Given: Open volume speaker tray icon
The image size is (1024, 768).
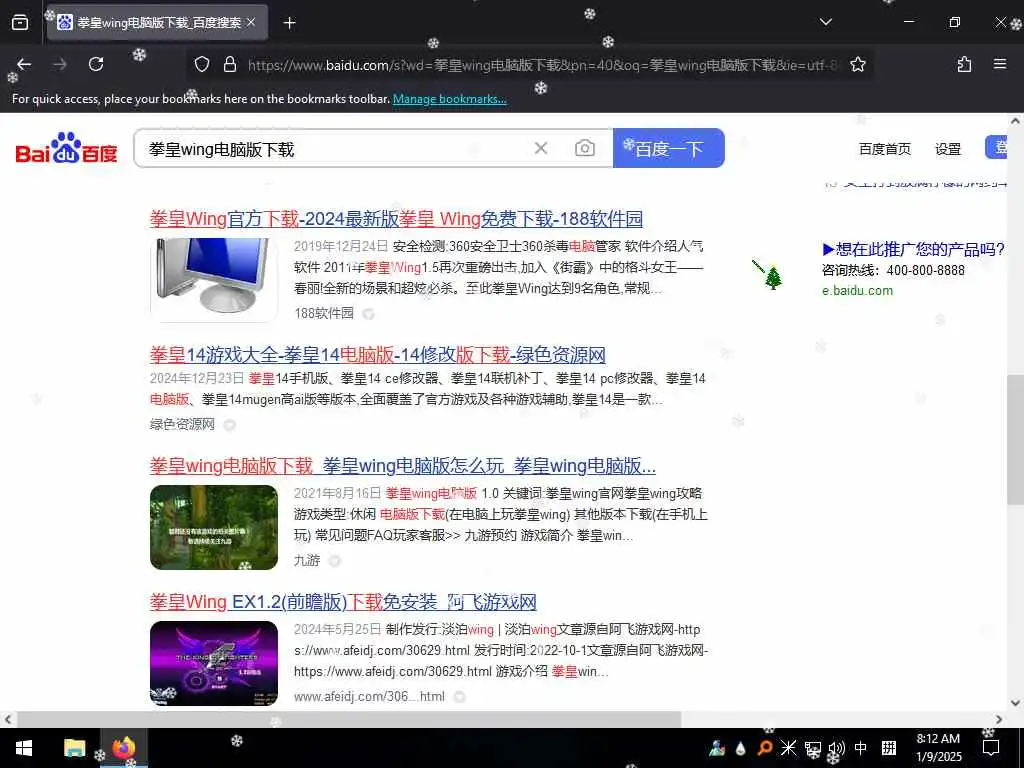Looking at the screenshot, I should pos(837,748).
